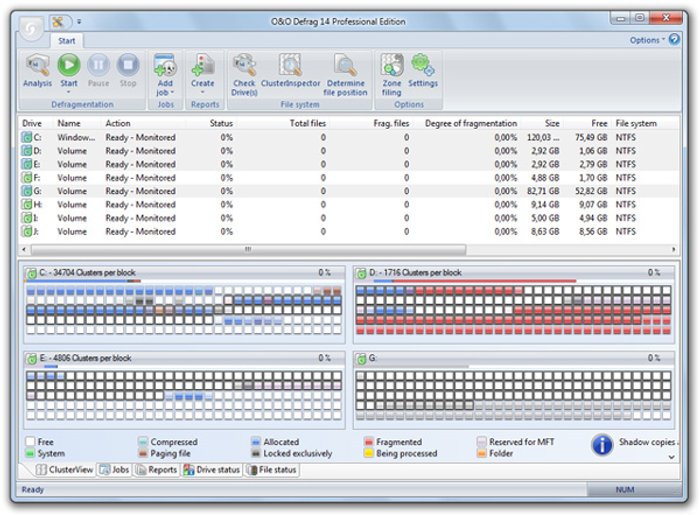Open the File status tab

(x=271, y=469)
